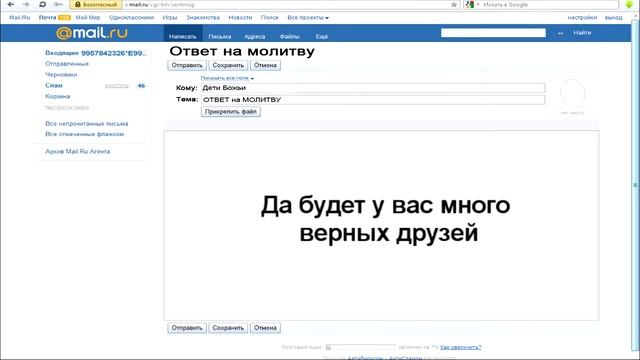The width and height of the screenshot is (640, 360).
Task: Open the Поиск link
Action: 269,18
